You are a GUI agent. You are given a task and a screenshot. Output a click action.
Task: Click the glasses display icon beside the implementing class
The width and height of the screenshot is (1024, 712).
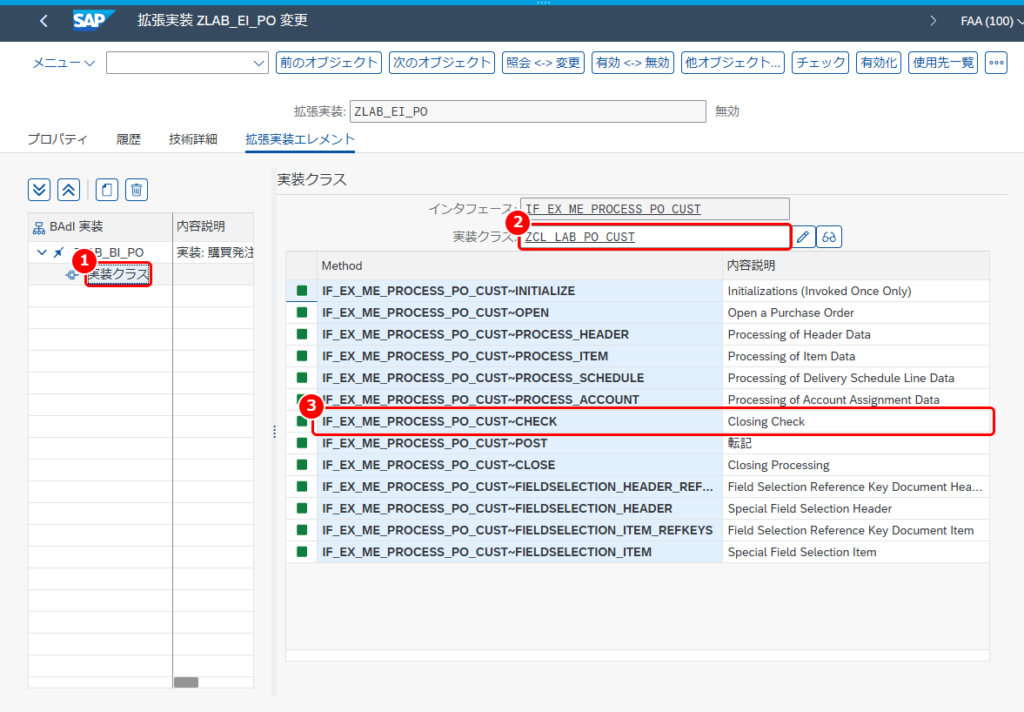point(829,236)
